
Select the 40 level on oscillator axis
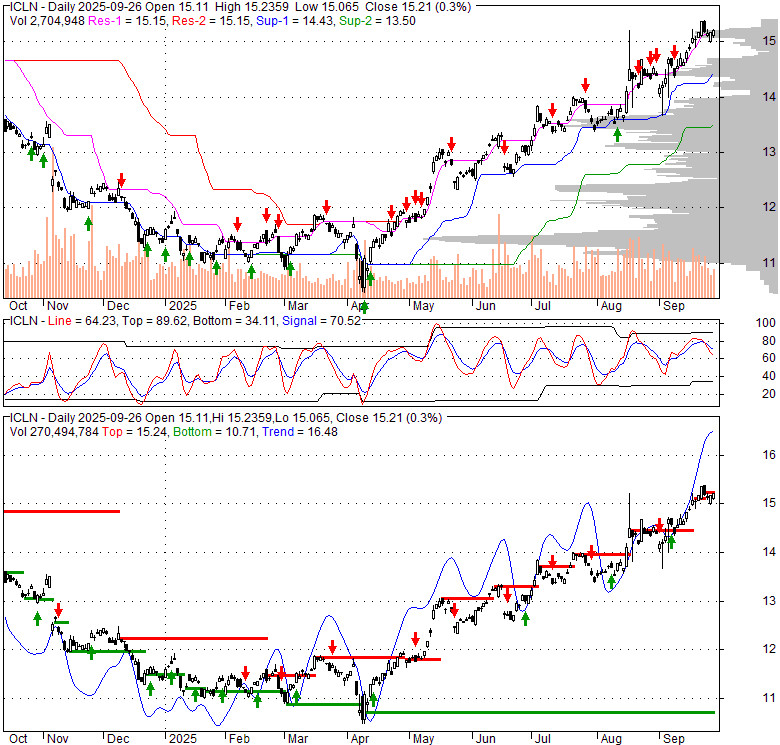click(x=769, y=376)
